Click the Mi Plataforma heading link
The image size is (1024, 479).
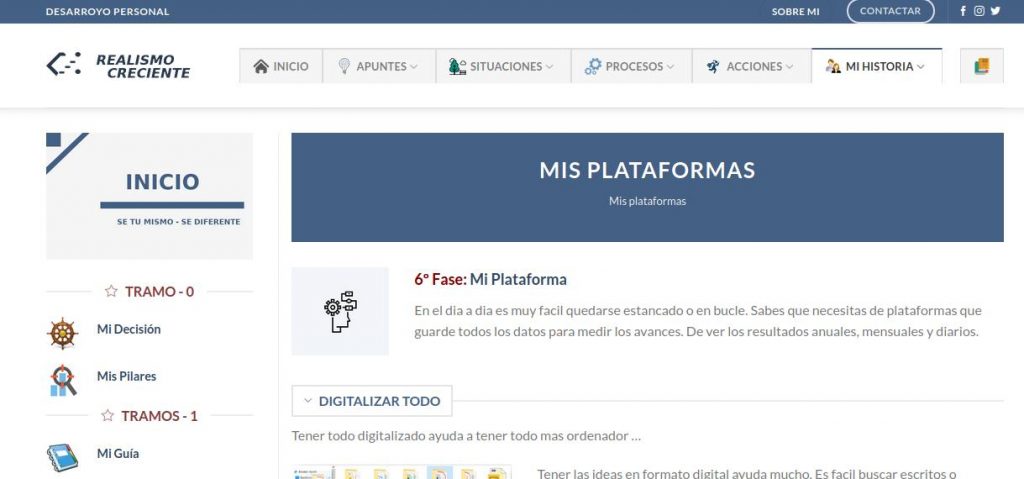pyautogui.click(x=518, y=280)
